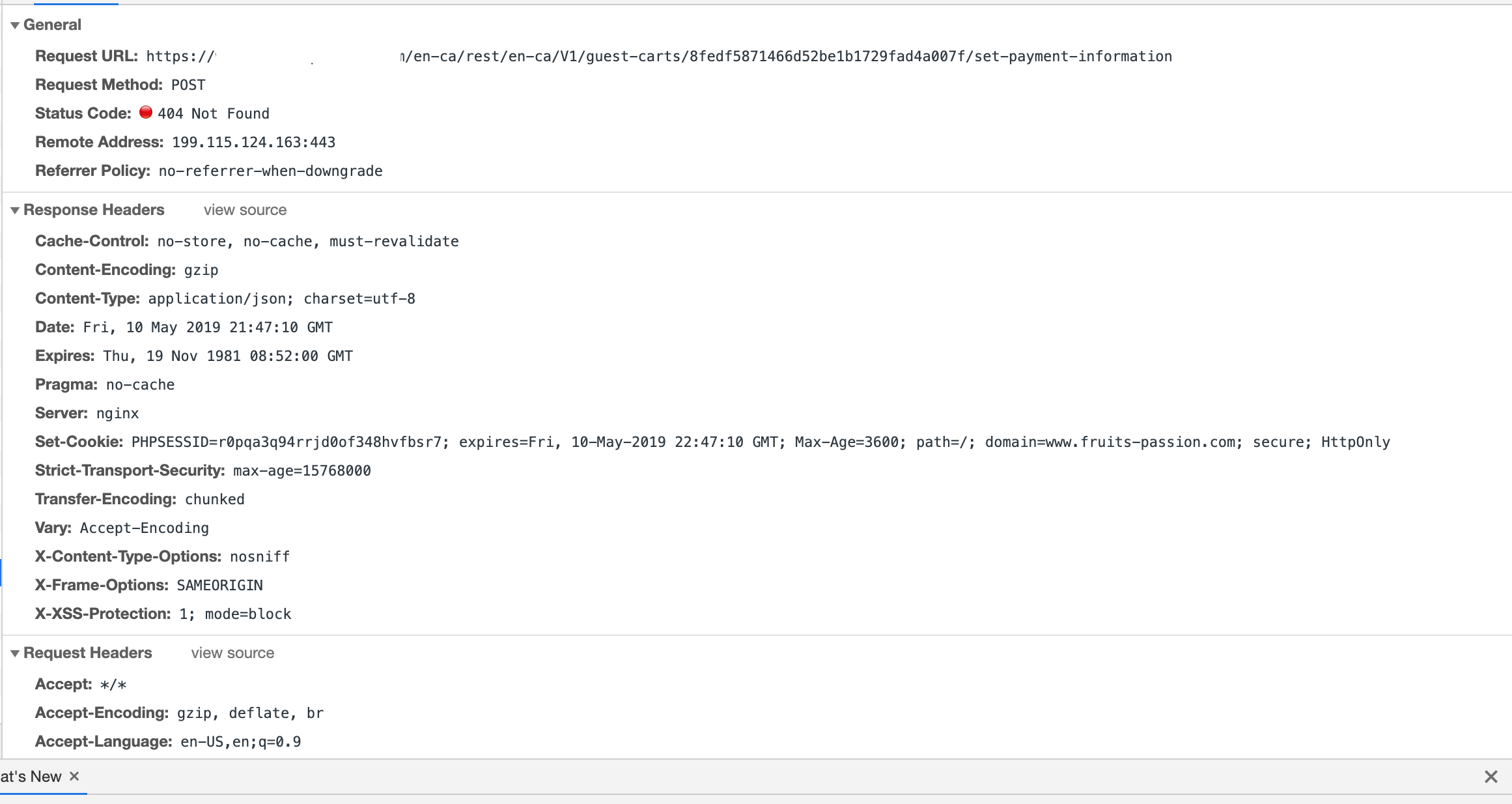Collapse the Response Headers section

click(15, 210)
